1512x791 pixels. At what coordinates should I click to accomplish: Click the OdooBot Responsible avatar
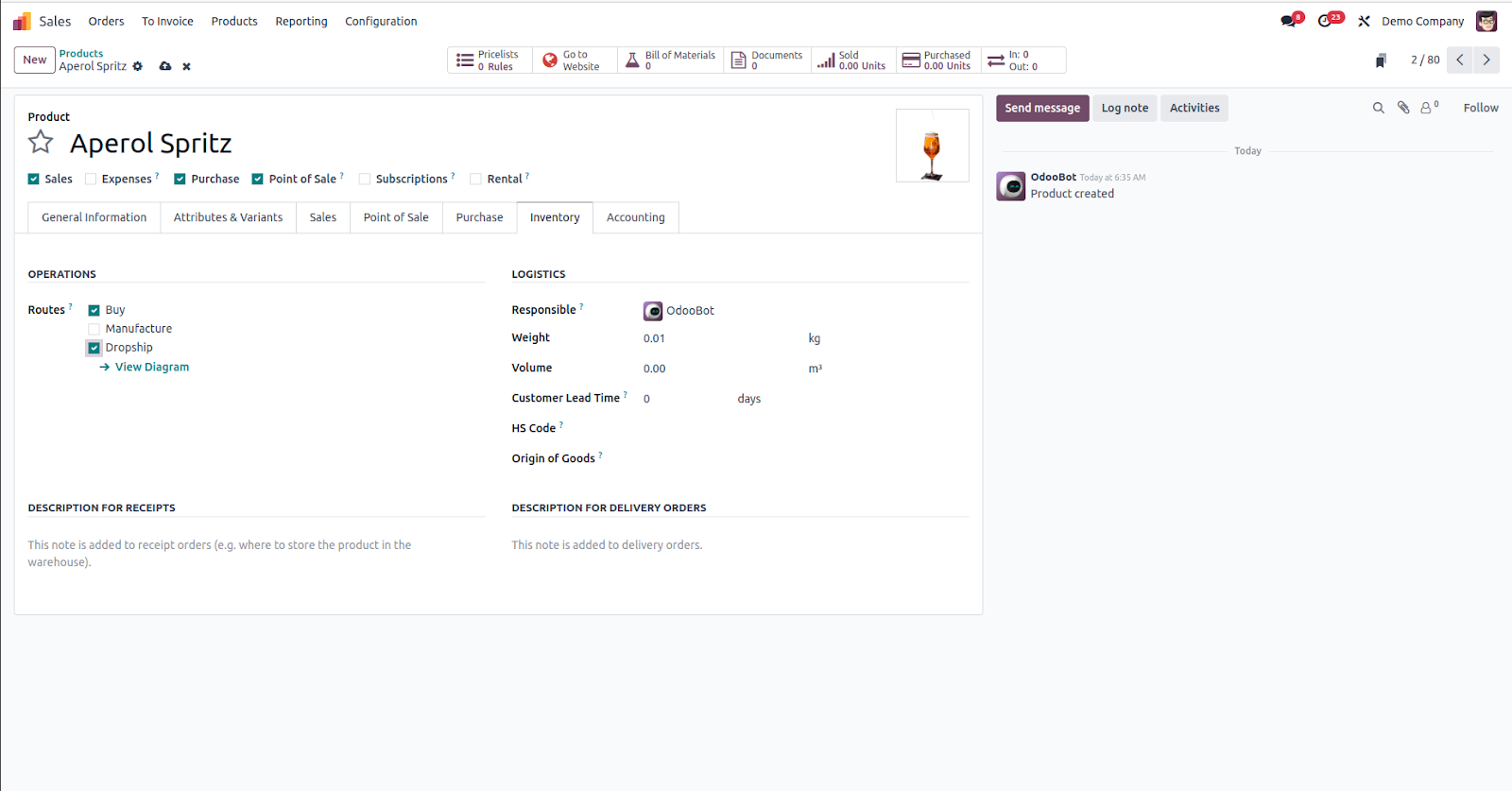pyautogui.click(x=653, y=311)
